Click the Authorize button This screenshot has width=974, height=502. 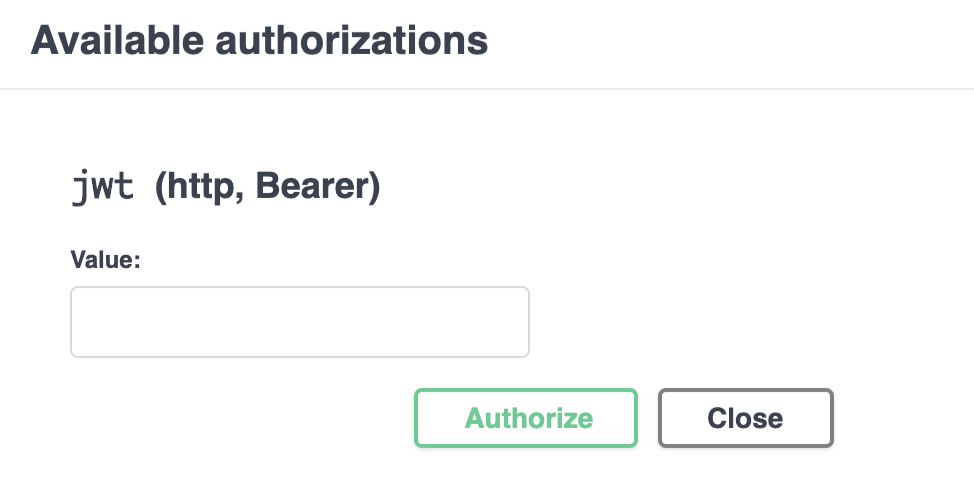click(x=526, y=417)
